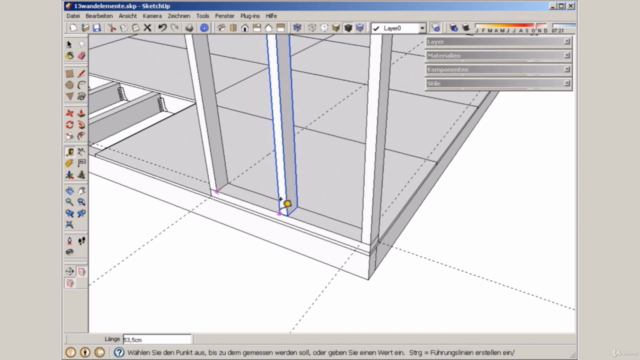Screen dimensions: 640x360
Task: Choose the Zoom Window tool
Action: [82, 202]
